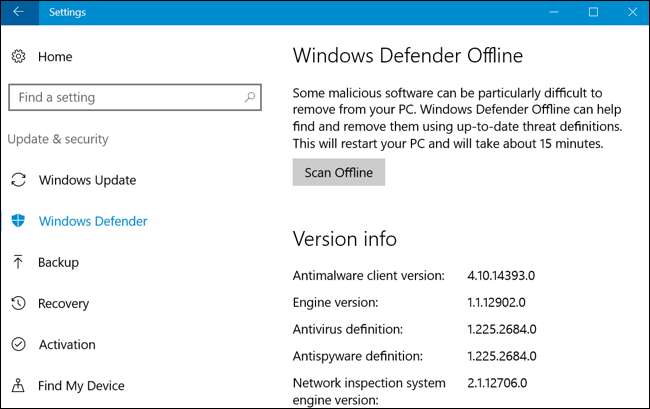Click the Windows Update sync arrows icon
This screenshot has height=409, width=650.
(18, 180)
